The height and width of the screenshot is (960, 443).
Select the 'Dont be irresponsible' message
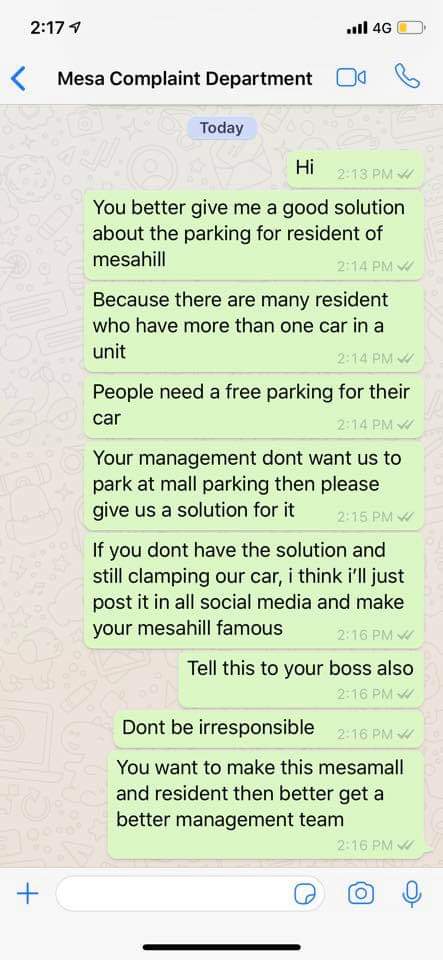[x=269, y=729]
